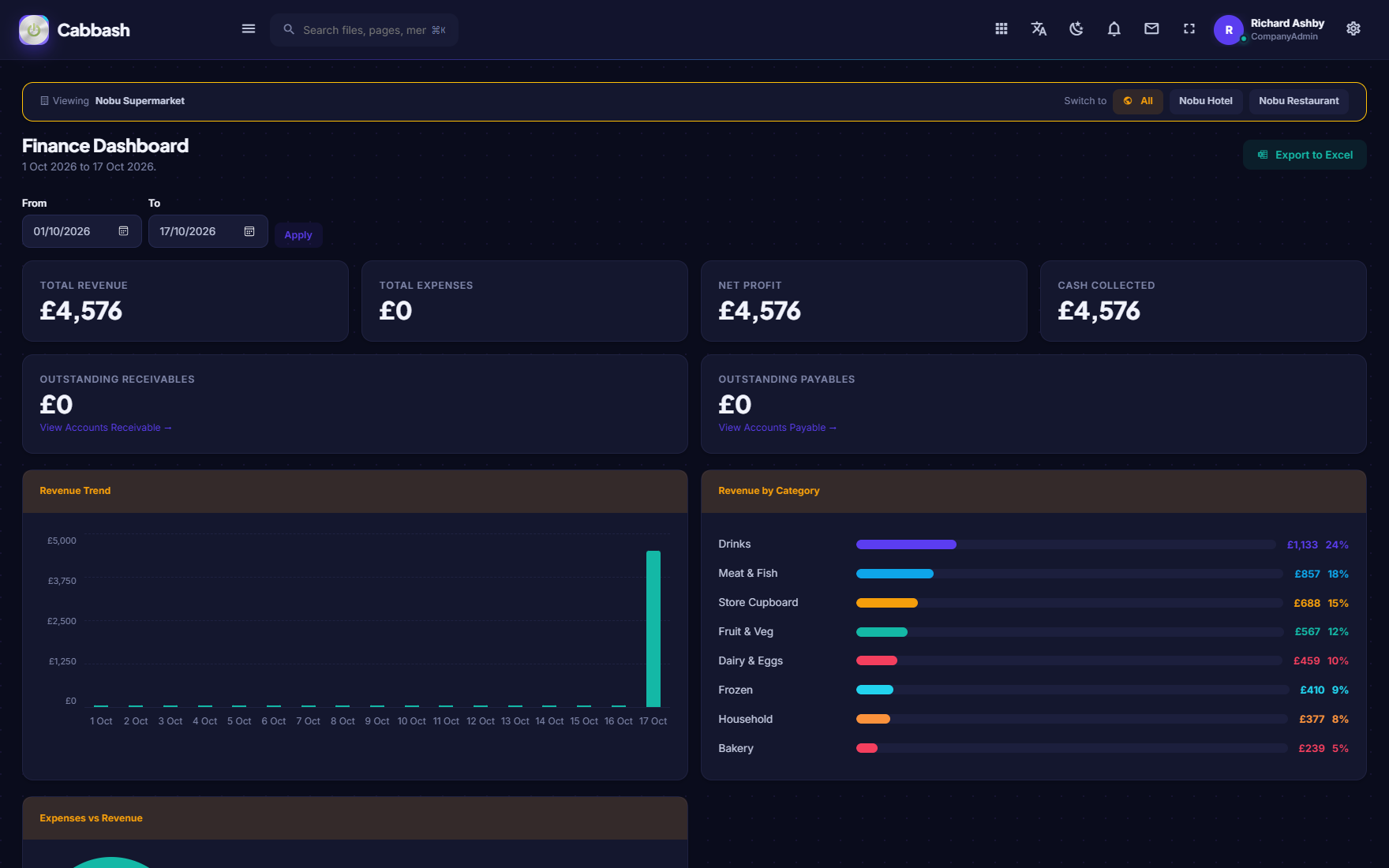Click the Bakery £239 value

(x=1312, y=749)
